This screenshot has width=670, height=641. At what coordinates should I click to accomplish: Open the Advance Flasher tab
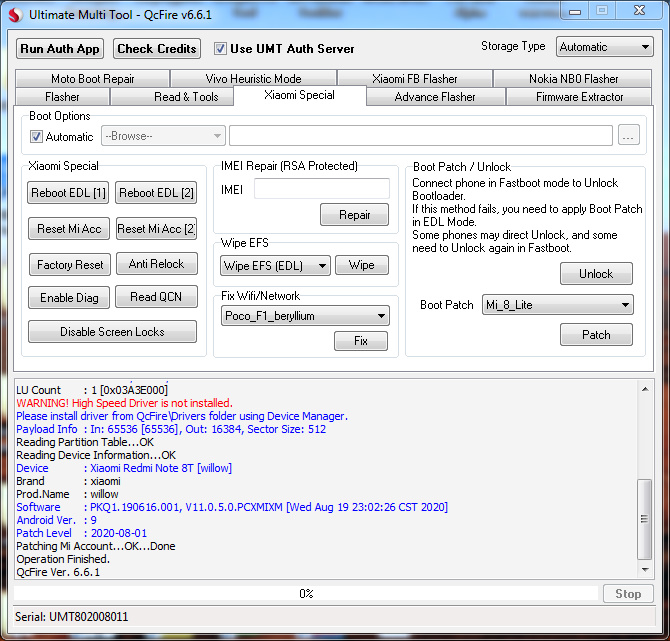pyautogui.click(x=435, y=97)
